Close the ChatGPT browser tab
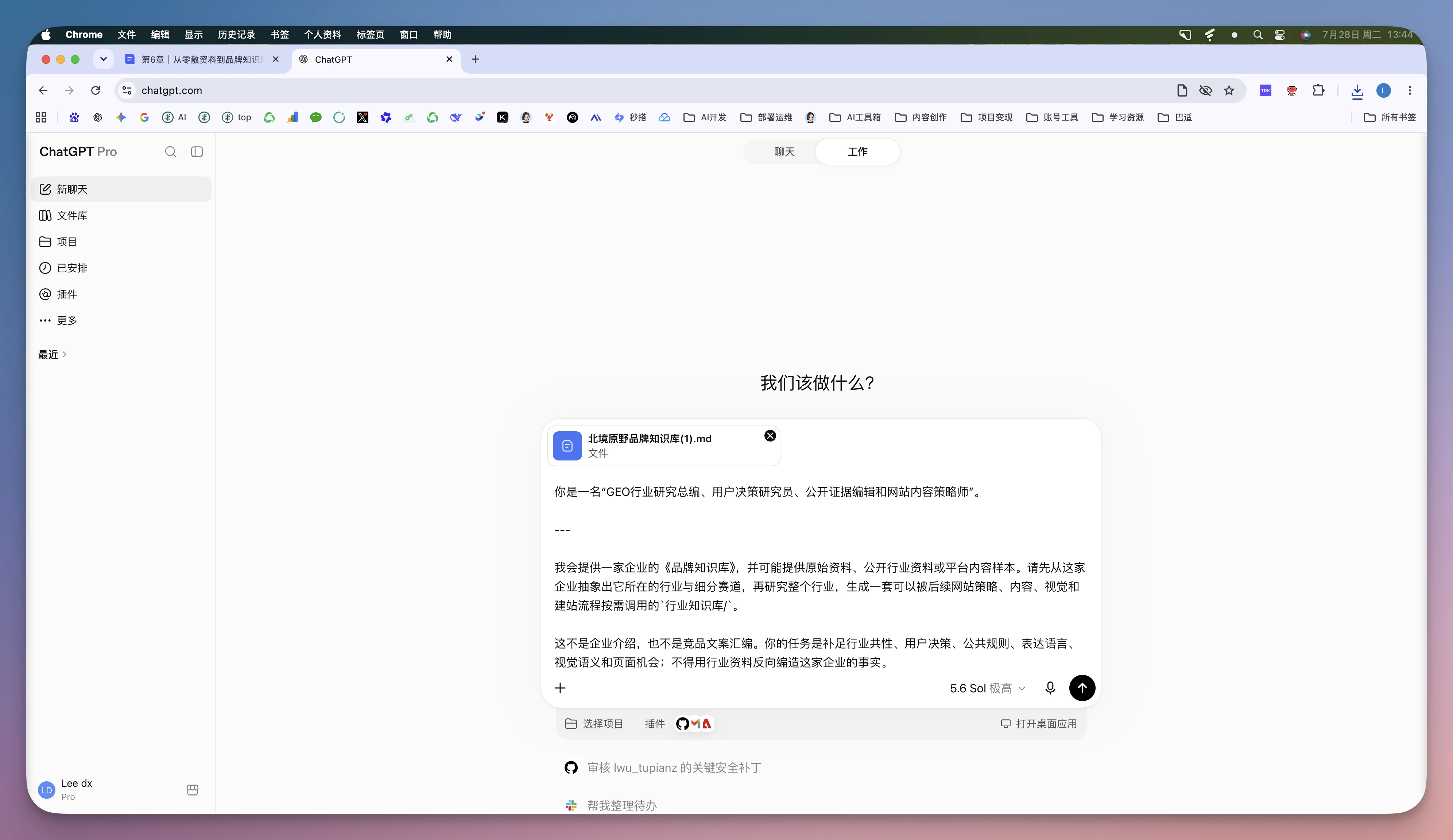Image resolution: width=1453 pixels, height=840 pixels. click(449, 59)
